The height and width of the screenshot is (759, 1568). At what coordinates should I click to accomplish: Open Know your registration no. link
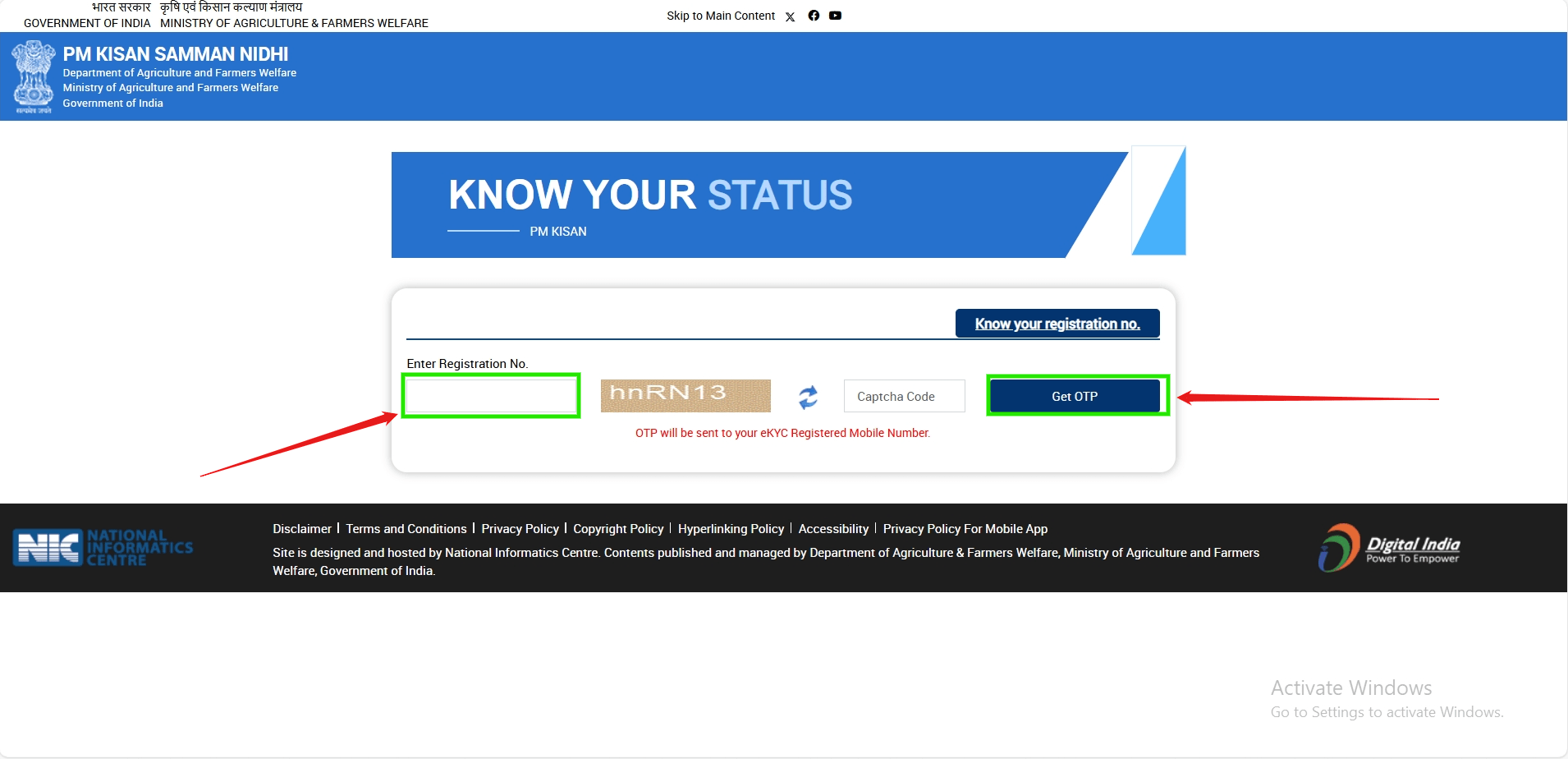click(1057, 324)
